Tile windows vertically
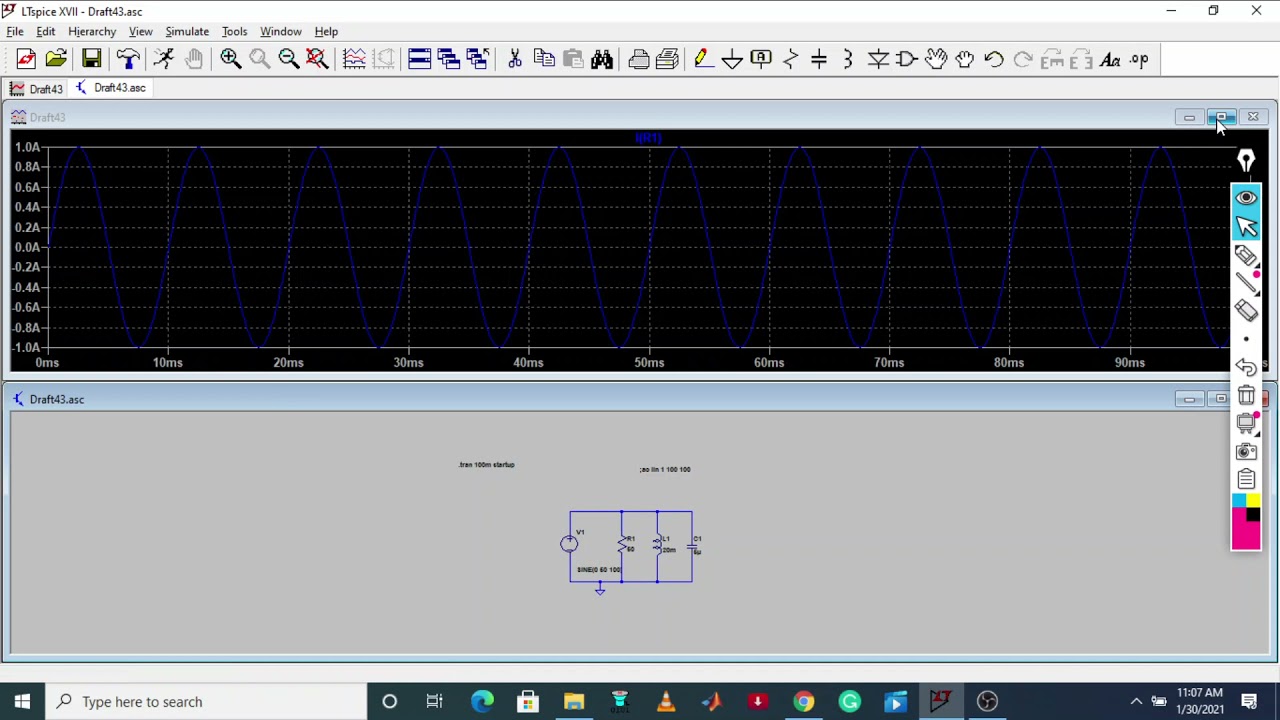 (x=448, y=60)
